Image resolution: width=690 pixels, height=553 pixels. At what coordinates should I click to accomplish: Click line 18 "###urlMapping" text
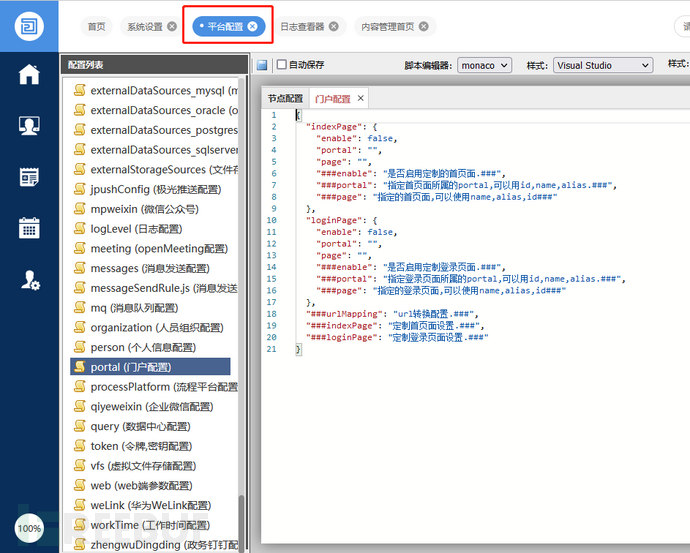[x=345, y=314]
